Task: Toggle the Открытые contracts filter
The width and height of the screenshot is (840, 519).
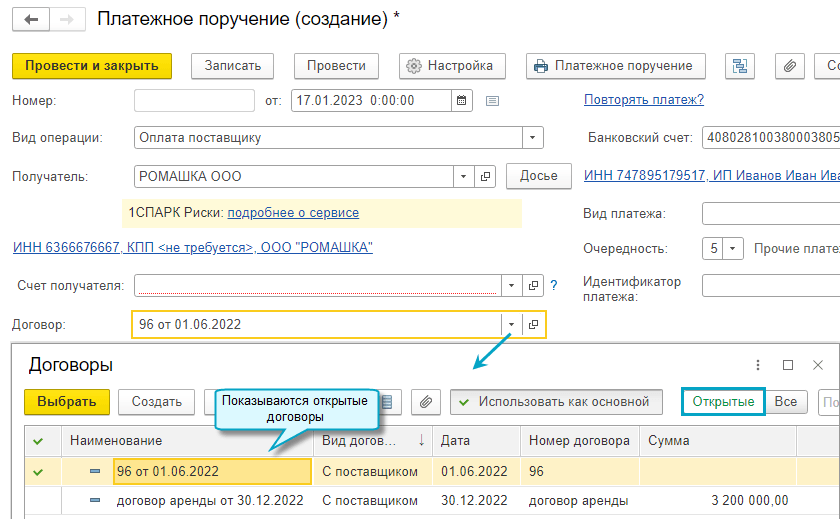Action: [723, 402]
